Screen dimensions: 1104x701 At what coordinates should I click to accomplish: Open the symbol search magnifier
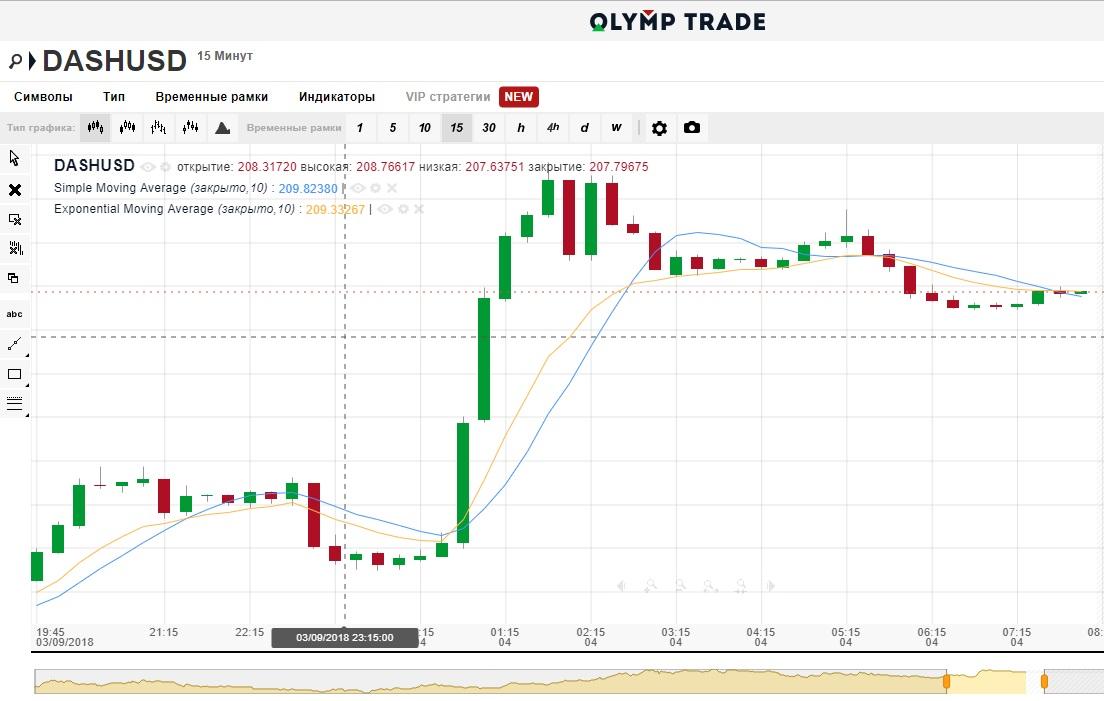click(x=15, y=61)
